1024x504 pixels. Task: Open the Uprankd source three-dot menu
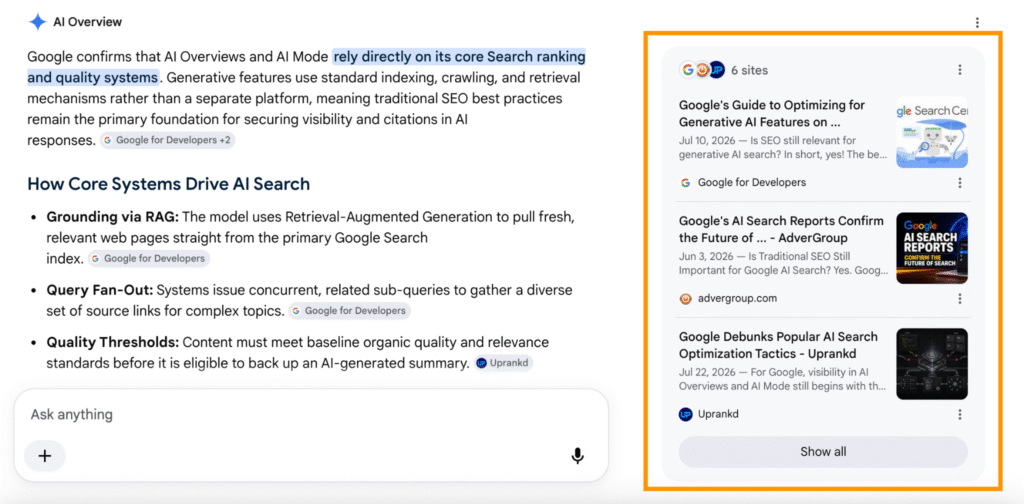pos(959,415)
